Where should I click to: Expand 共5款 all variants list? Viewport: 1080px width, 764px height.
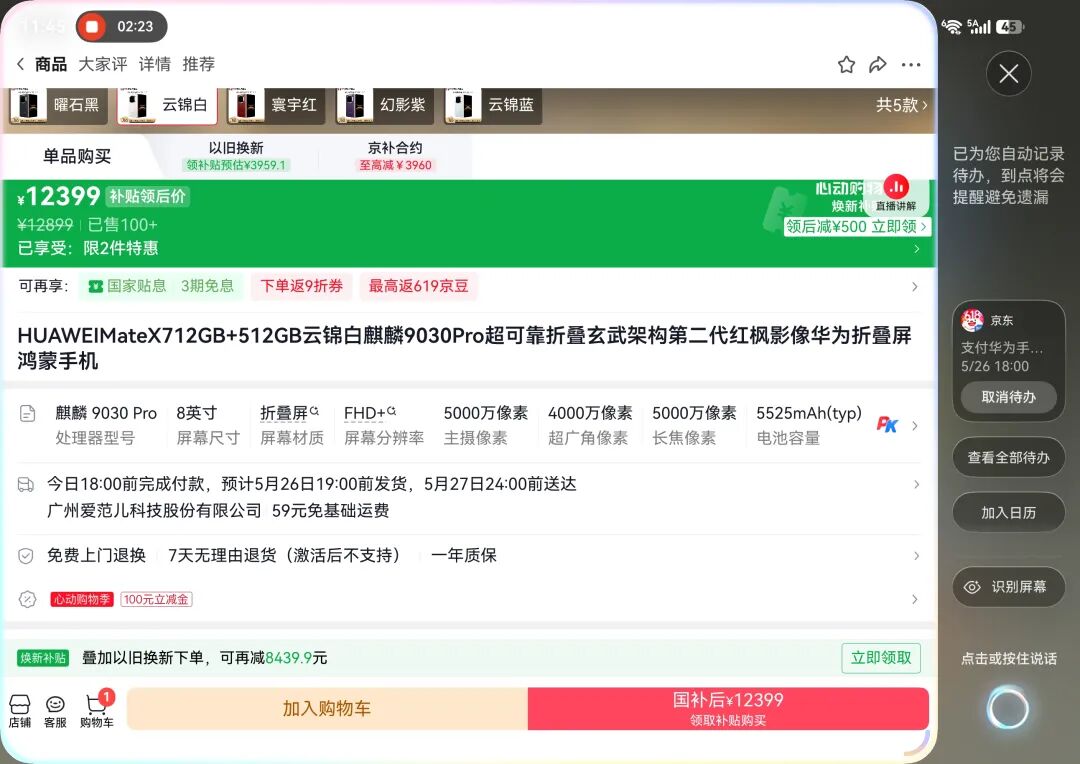click(902, 105)
